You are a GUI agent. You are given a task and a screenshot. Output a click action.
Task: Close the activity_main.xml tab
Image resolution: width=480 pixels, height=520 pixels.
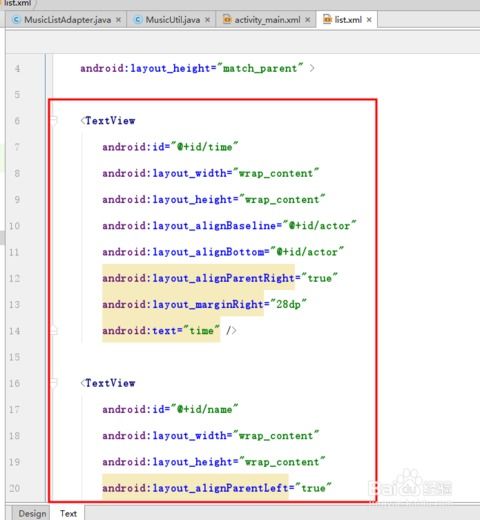pos(308,20)
